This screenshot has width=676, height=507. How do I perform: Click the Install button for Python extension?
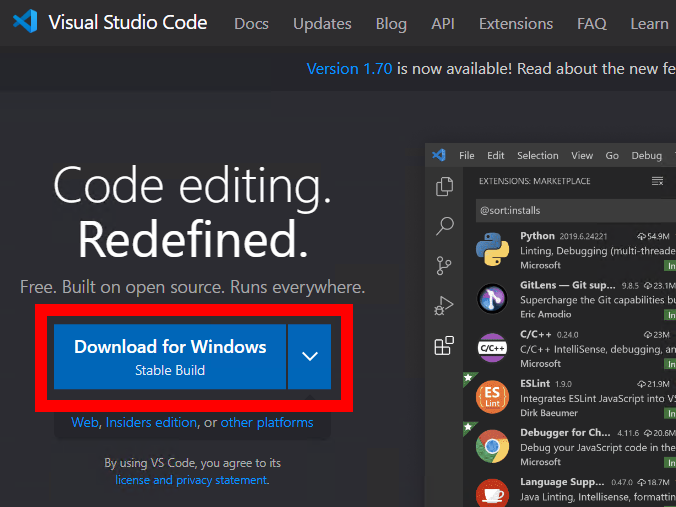coord(670,266)
